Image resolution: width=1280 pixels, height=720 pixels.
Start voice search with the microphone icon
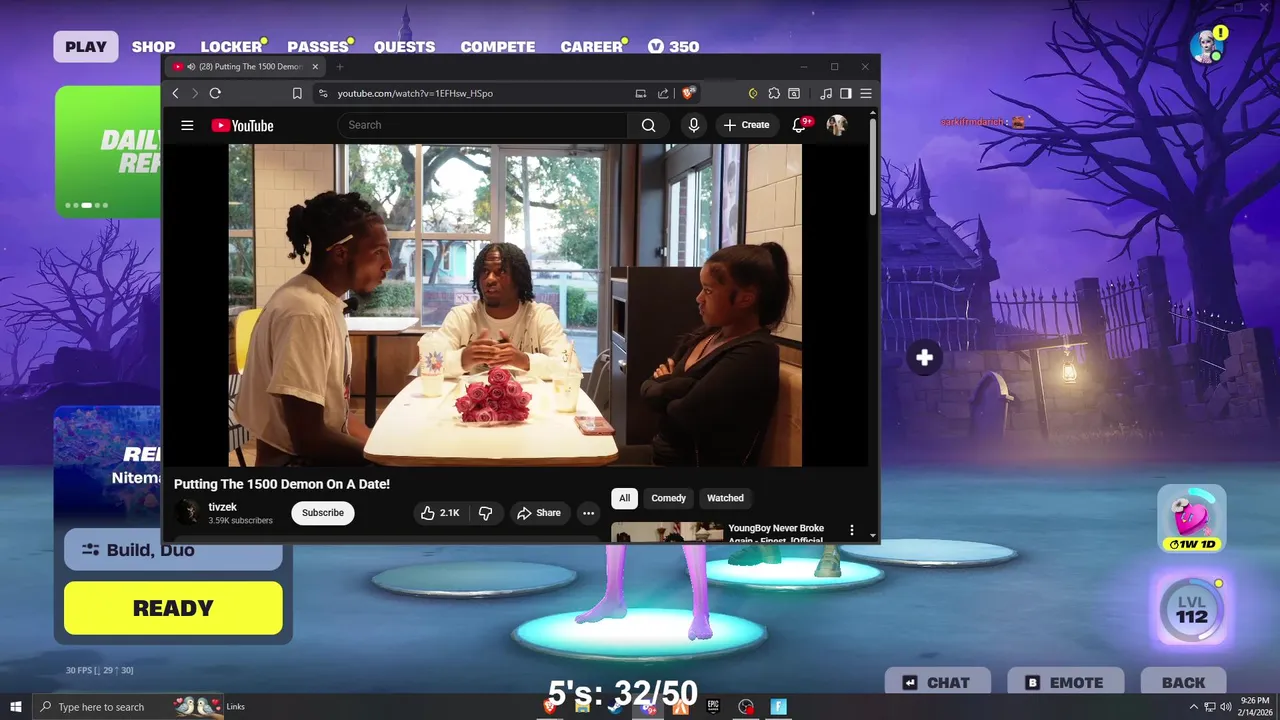tap(693, 125)
